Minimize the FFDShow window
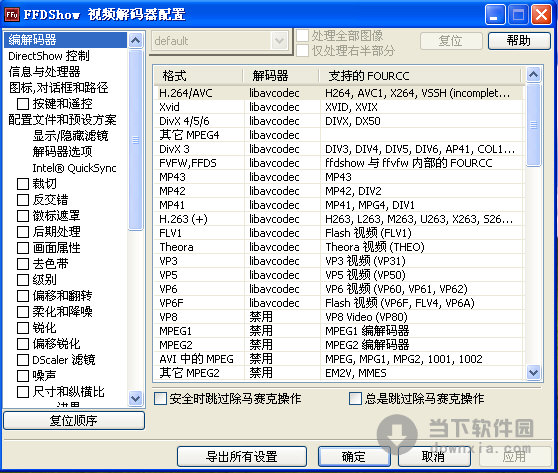 [x=495, y=15]
